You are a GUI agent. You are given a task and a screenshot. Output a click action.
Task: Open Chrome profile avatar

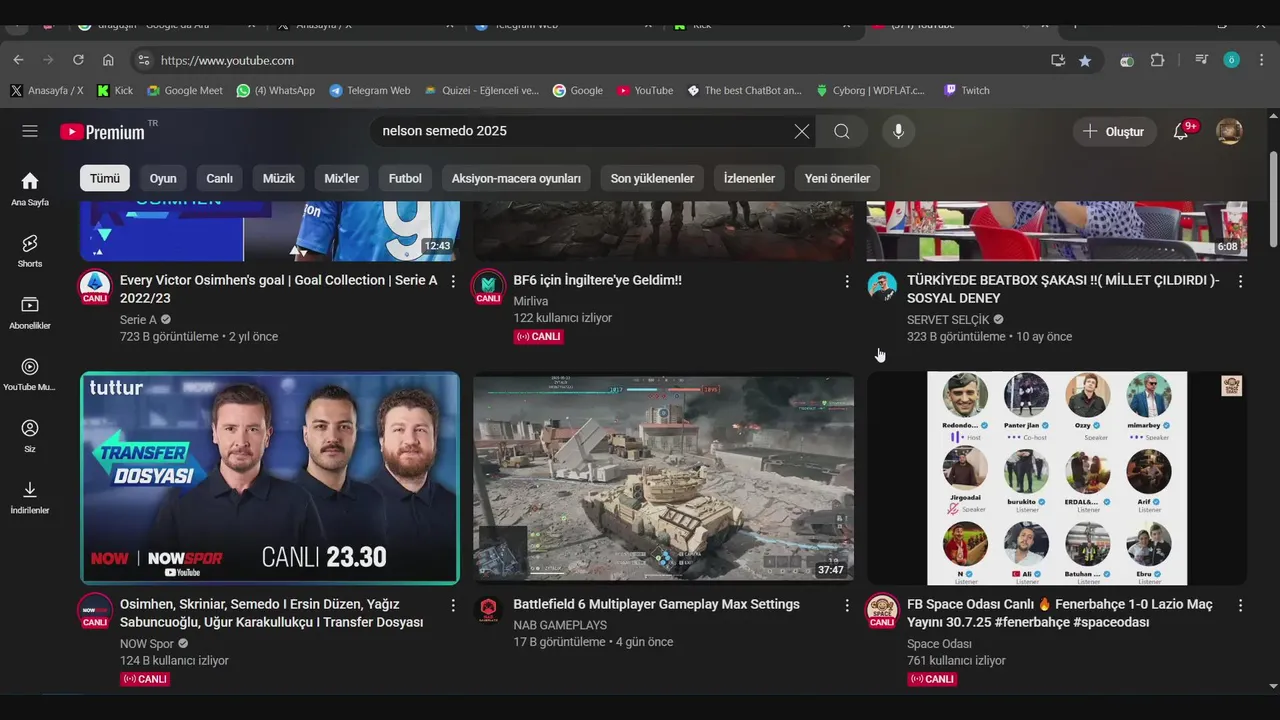pos(1231,60)
